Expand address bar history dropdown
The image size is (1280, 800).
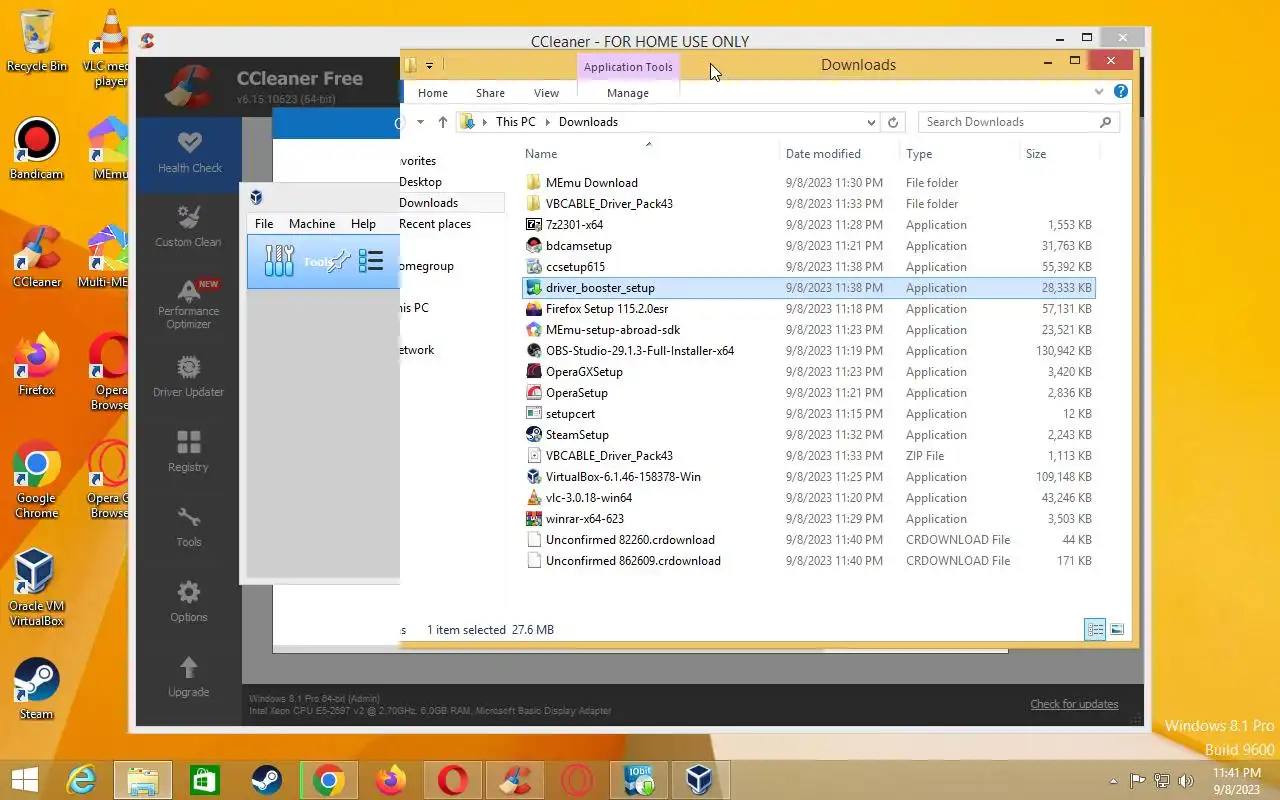pyautogui.click(x=871, y=122)
